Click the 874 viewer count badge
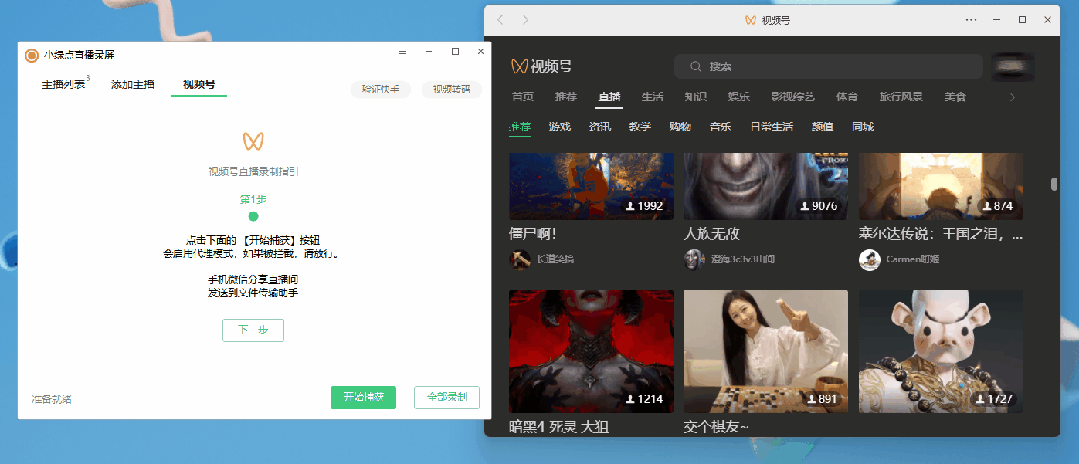This screenshot has width=1079, height=464. pos(996,206)
